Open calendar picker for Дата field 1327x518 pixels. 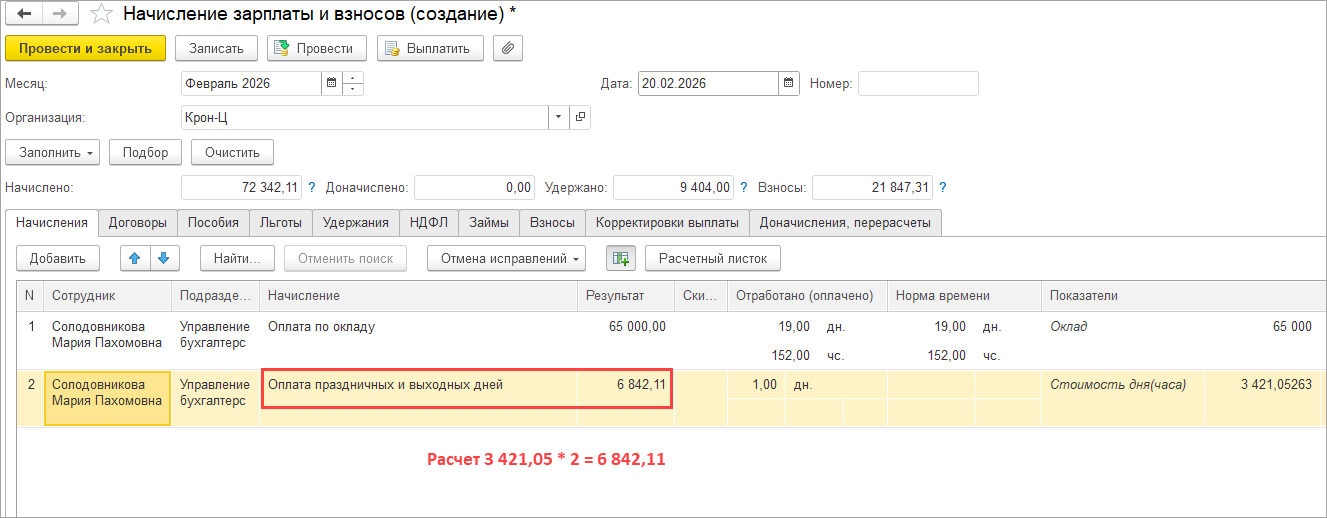[789, 83]
